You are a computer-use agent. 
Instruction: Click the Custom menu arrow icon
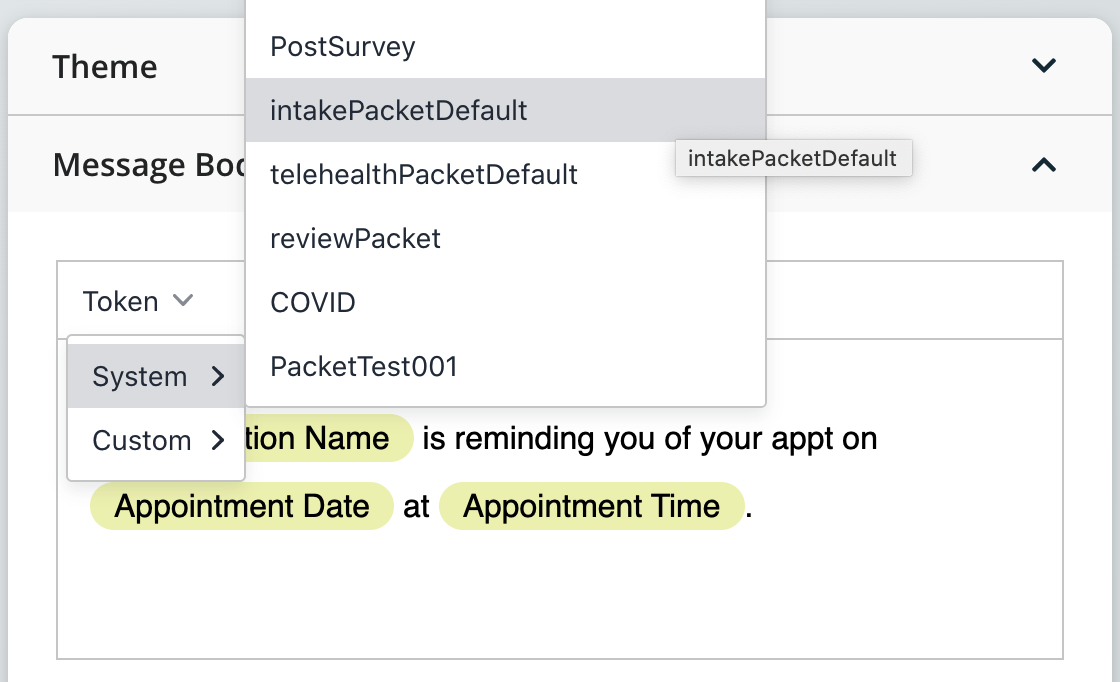coord(218,441)
